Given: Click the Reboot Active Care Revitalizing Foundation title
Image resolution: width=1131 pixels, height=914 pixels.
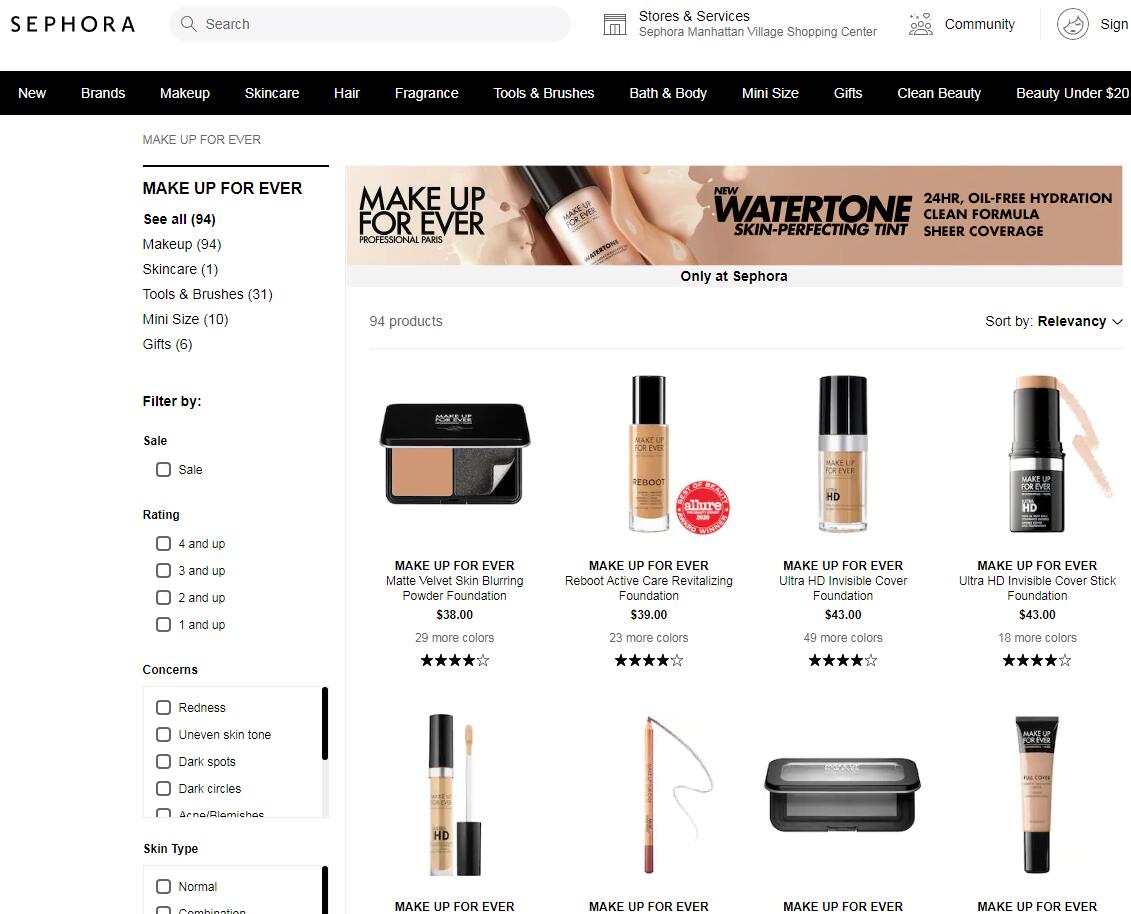Looking at the screenshot, I should pyautogui.click(x=648, y=588).
